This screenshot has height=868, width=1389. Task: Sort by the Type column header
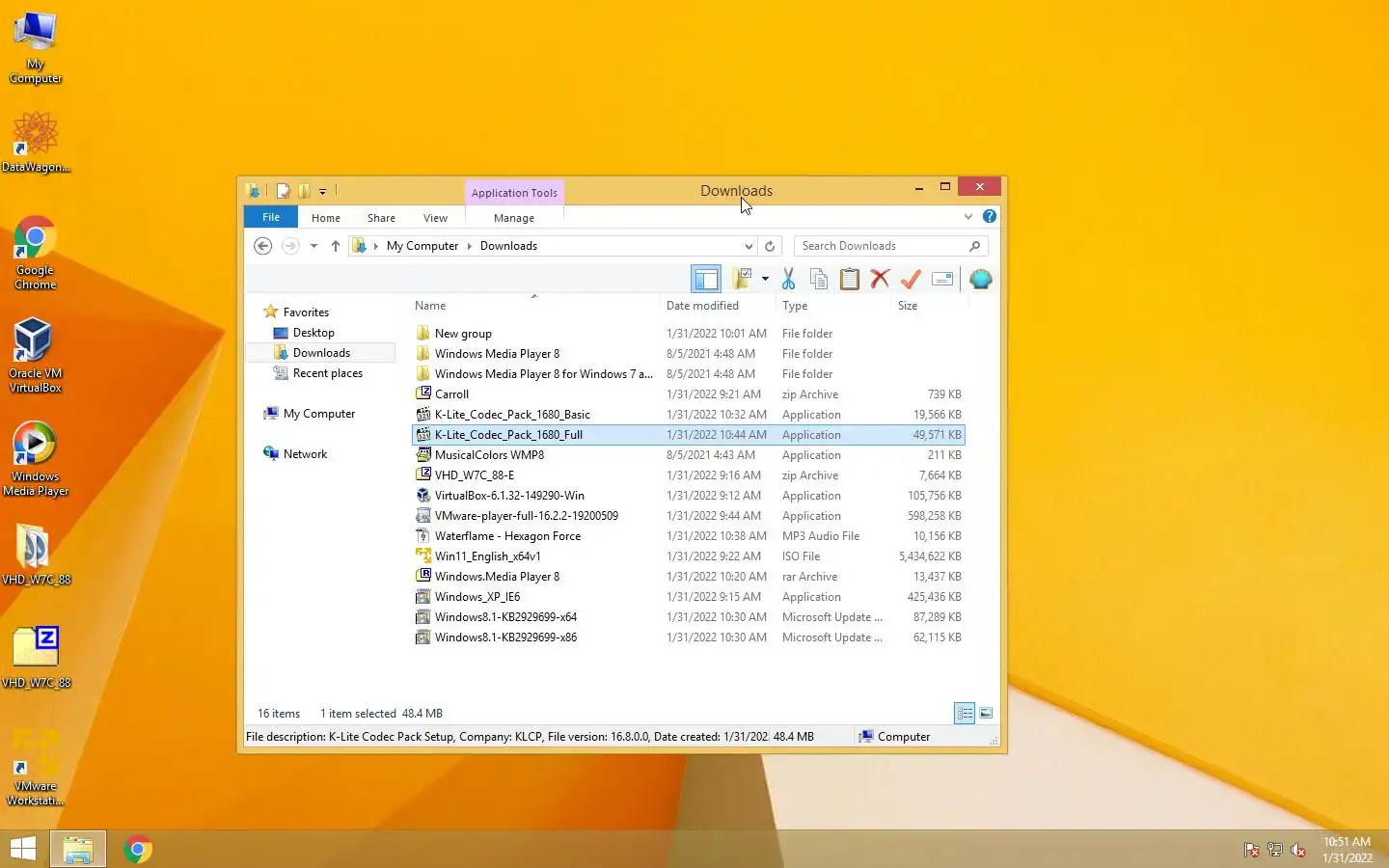tap(795, 306)
